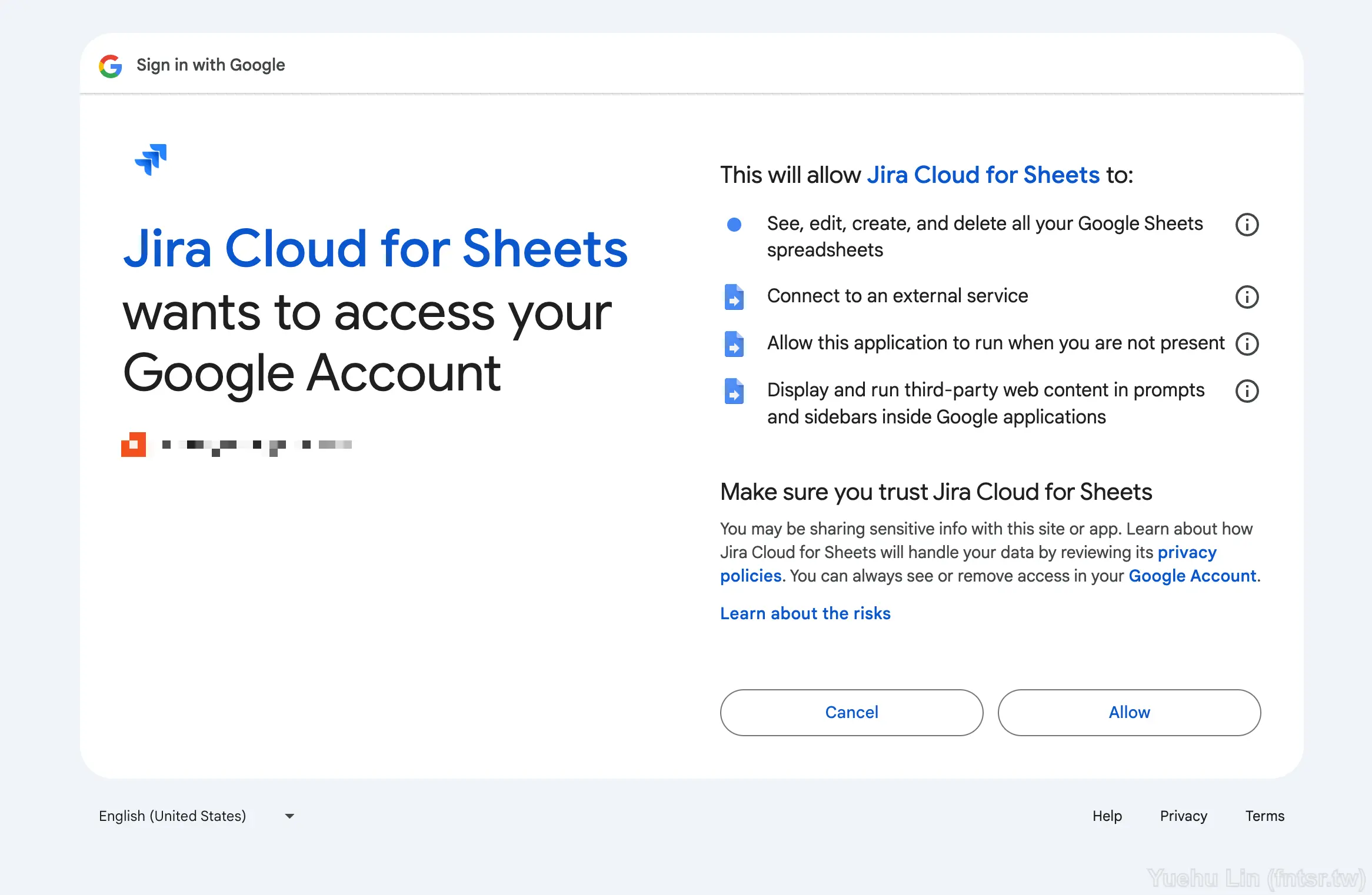Image resolution: width=1372 pixels, height=895 pixels.
Task: Open info for run when not present permission
Action: [x=1247, y=344]
